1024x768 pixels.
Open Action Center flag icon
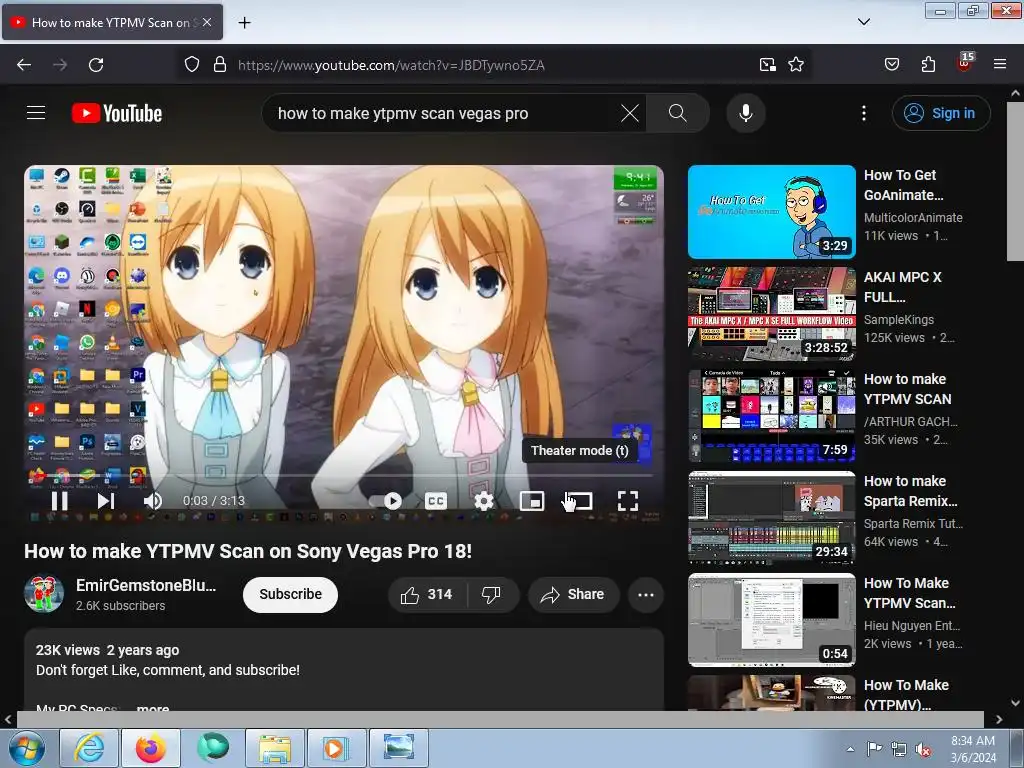(874, 749)
